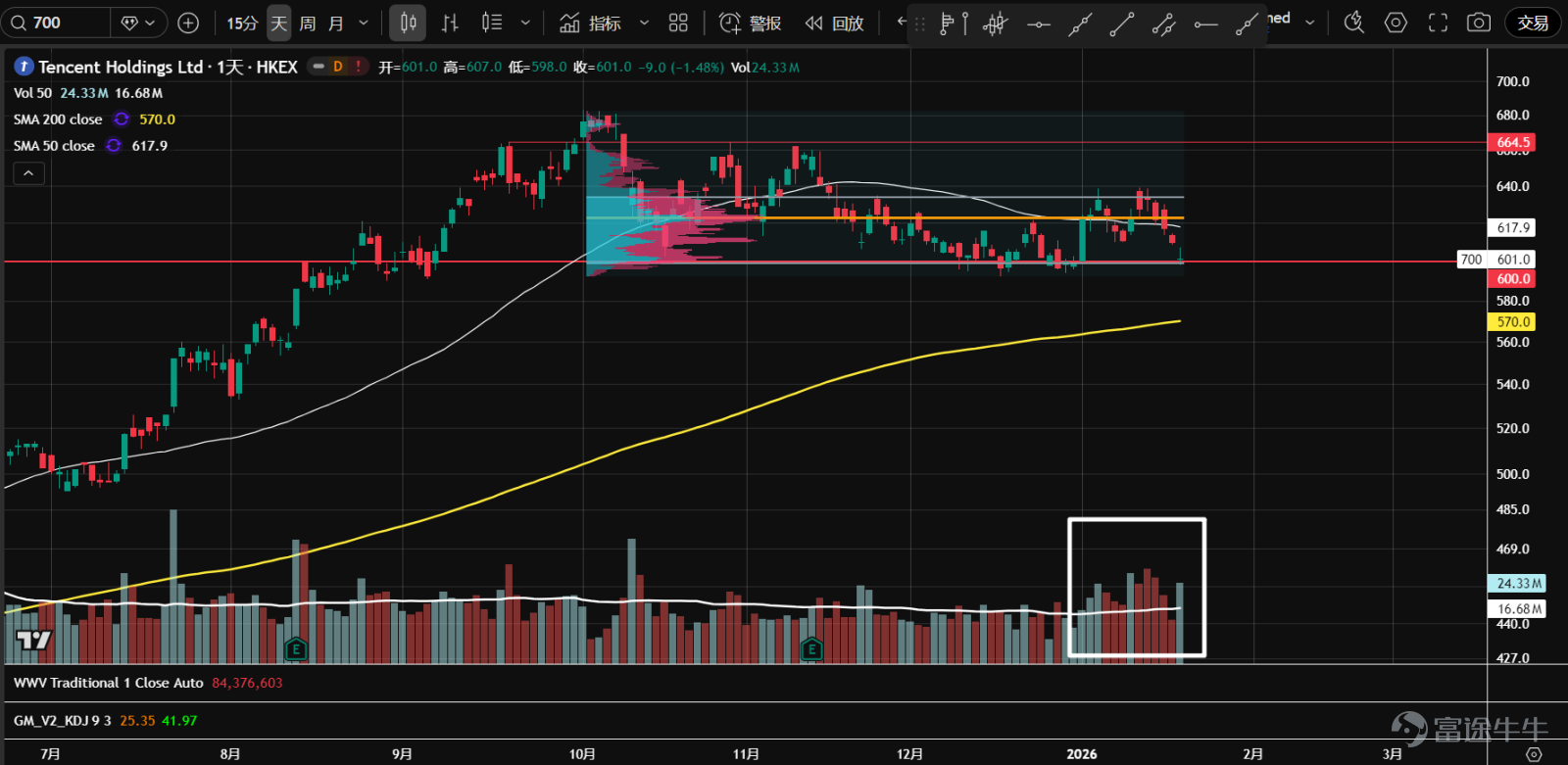The image size is (1568, 765).
Task: Enter fullscreen mode
Action: click(1438, 23)
